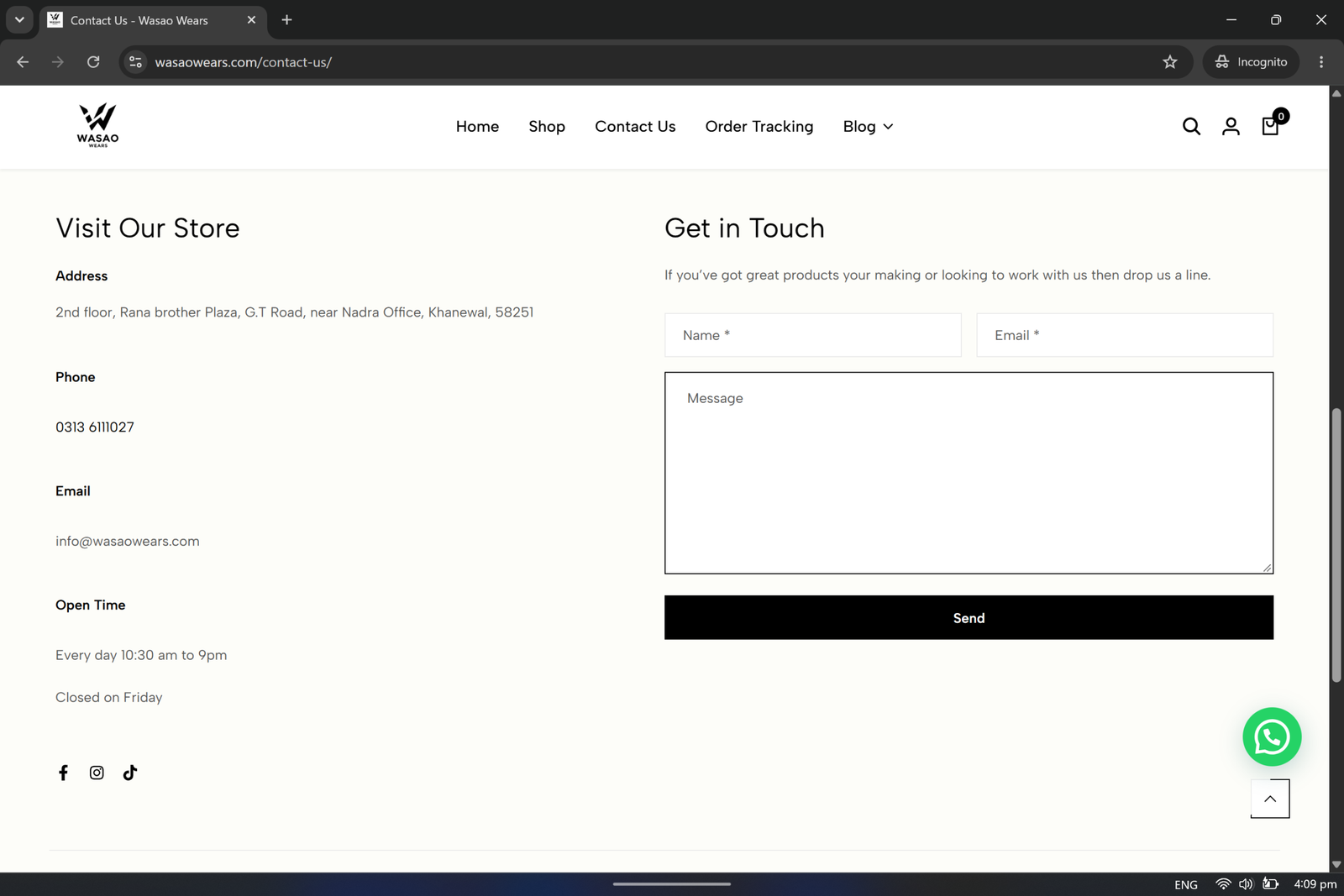
Task: Focus the Name input field
Action: (812, 335)
